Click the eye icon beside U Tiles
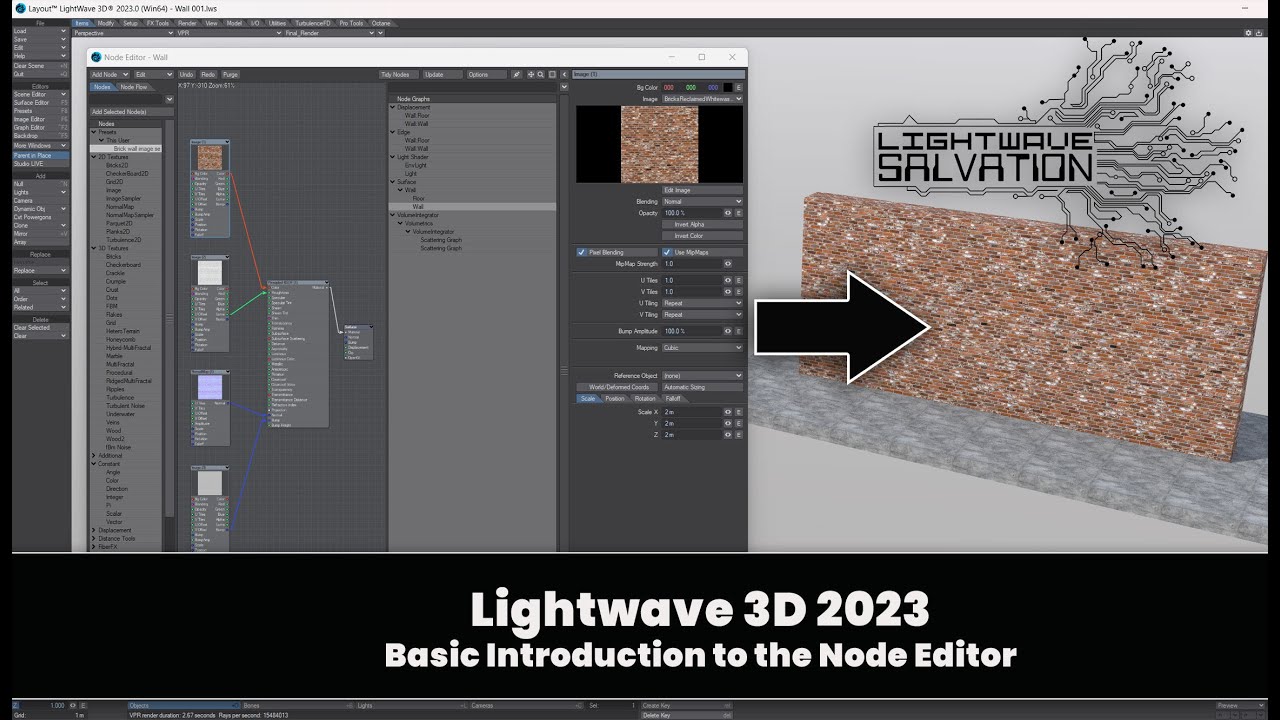This screenshot has width=1280, height=720. coord(728,281)
